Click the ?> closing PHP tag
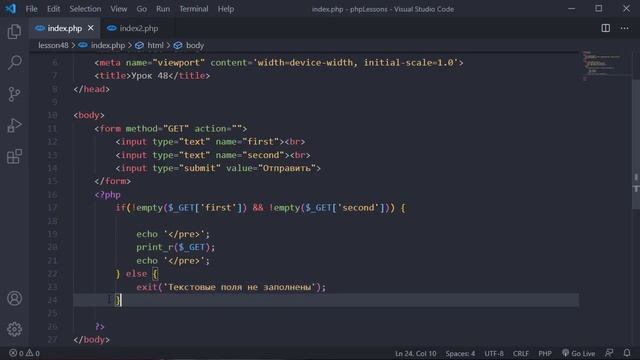Screen dimensions: 640x360 coord(100,327)
